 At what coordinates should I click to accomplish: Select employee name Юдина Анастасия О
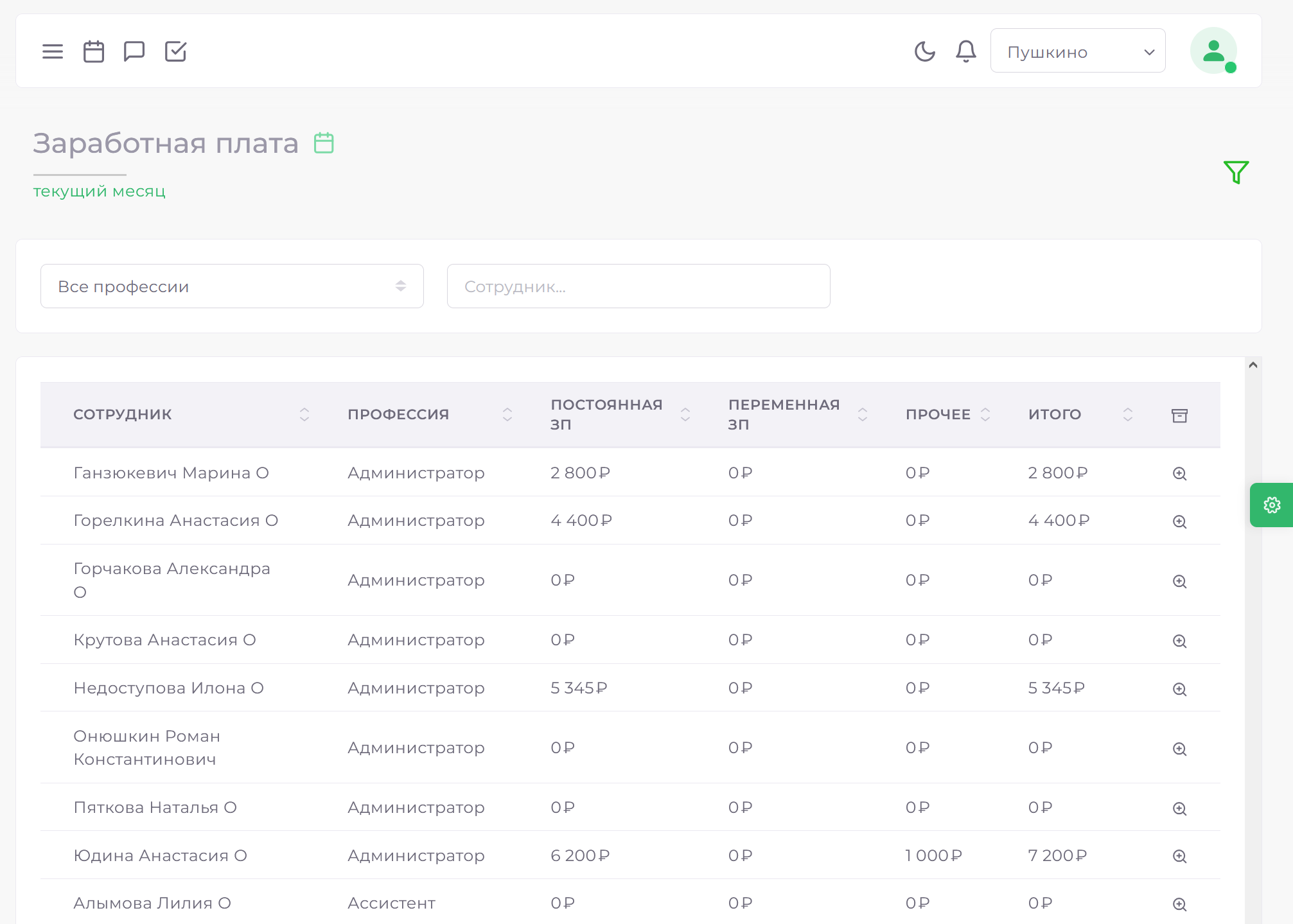click(161, 856)
